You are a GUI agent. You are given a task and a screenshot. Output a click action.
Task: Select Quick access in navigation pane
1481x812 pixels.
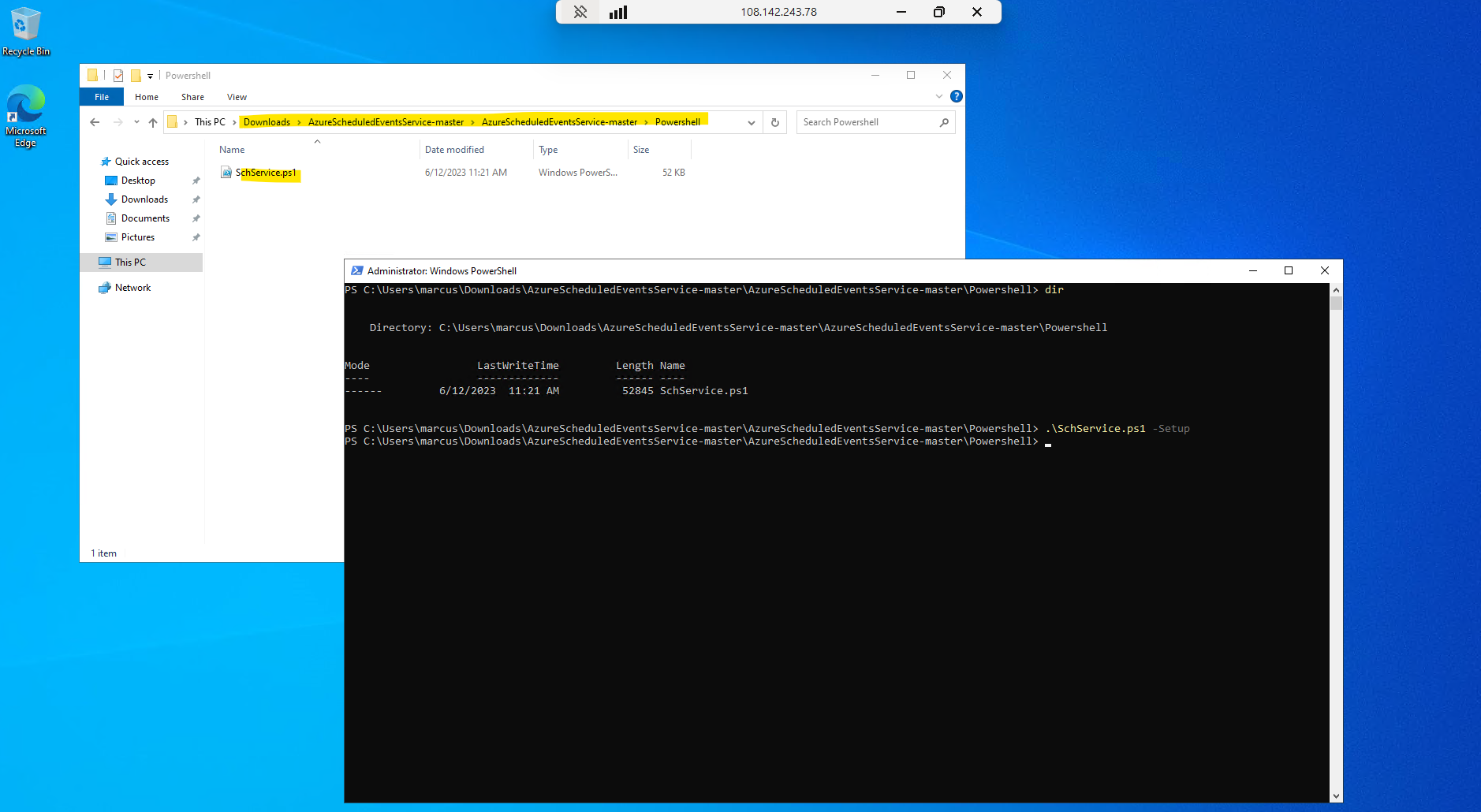[x=142, y=162]
